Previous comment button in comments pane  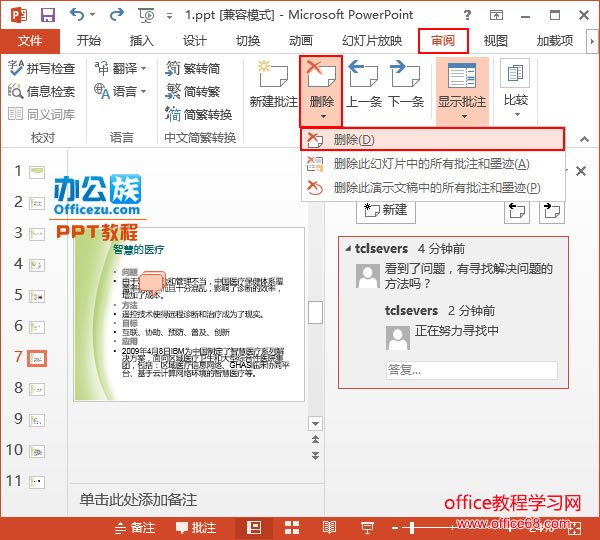(517, 211)
